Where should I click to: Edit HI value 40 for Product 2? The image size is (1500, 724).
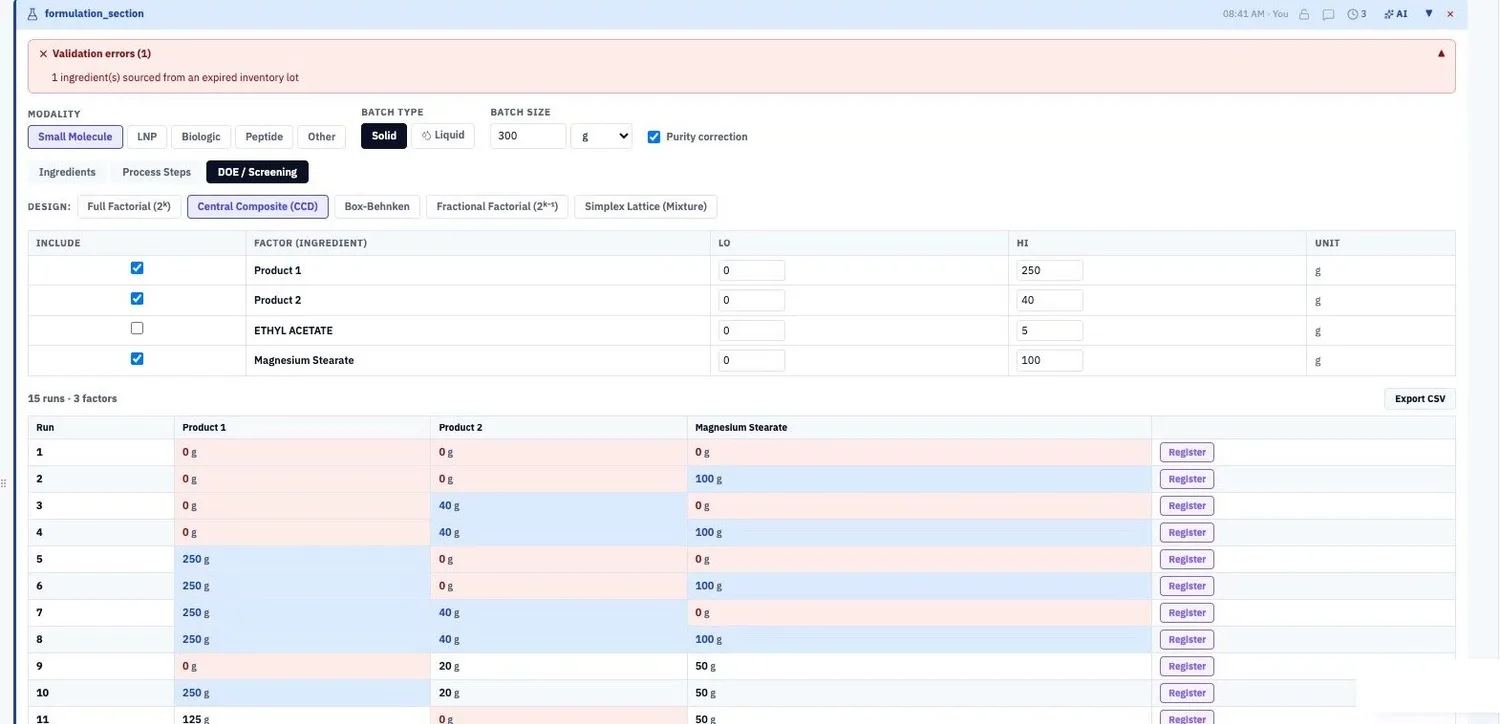click(1050, 300)
